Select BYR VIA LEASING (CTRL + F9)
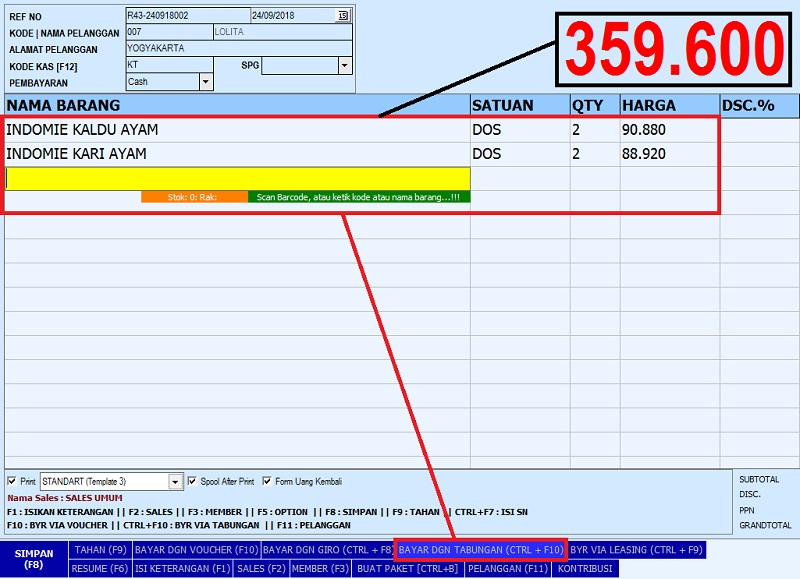 pos(636,550)
